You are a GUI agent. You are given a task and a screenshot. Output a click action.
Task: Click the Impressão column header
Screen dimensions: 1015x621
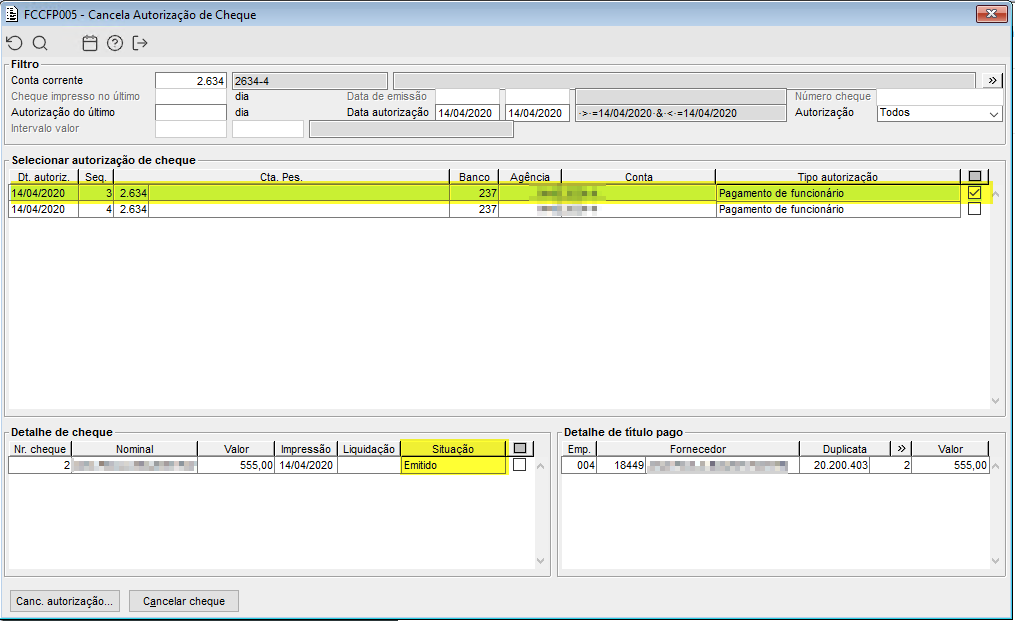pyautogui.click(x=306, y=449)
